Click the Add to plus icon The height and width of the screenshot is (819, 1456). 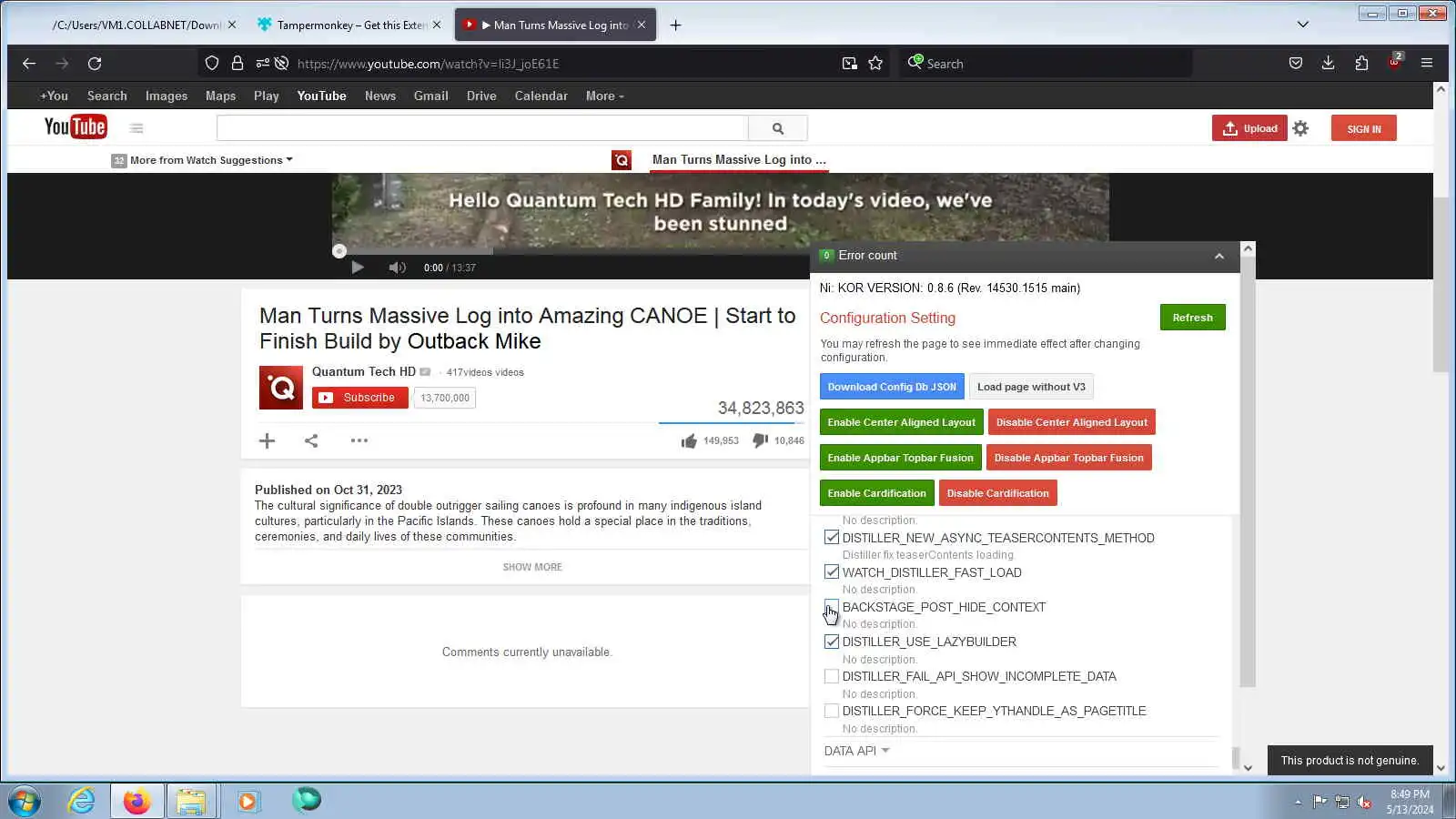pyautogui.click(x=267, y=440)
